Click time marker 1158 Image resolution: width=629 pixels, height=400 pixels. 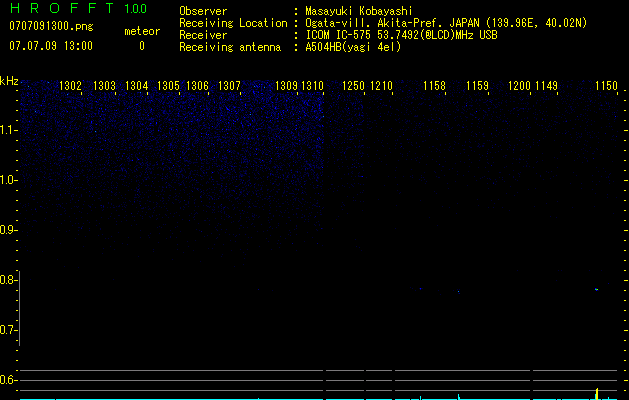(434, 86)
